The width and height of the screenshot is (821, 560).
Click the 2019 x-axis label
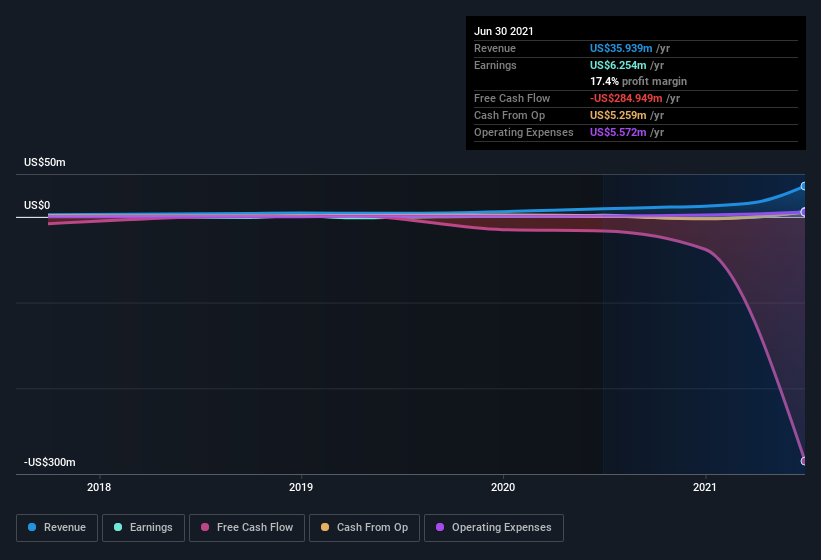click(x=301, y=487)
